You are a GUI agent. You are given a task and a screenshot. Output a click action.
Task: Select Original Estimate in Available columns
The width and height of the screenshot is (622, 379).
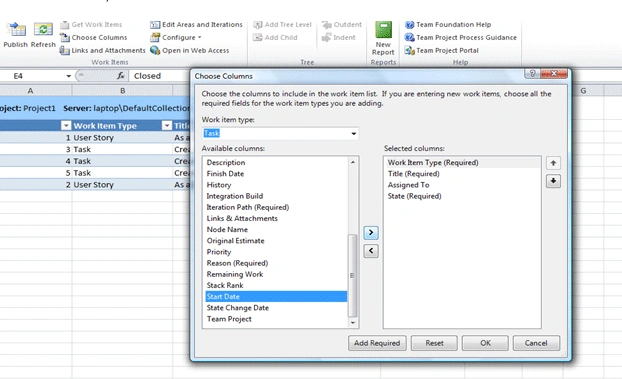pos(276,241)
